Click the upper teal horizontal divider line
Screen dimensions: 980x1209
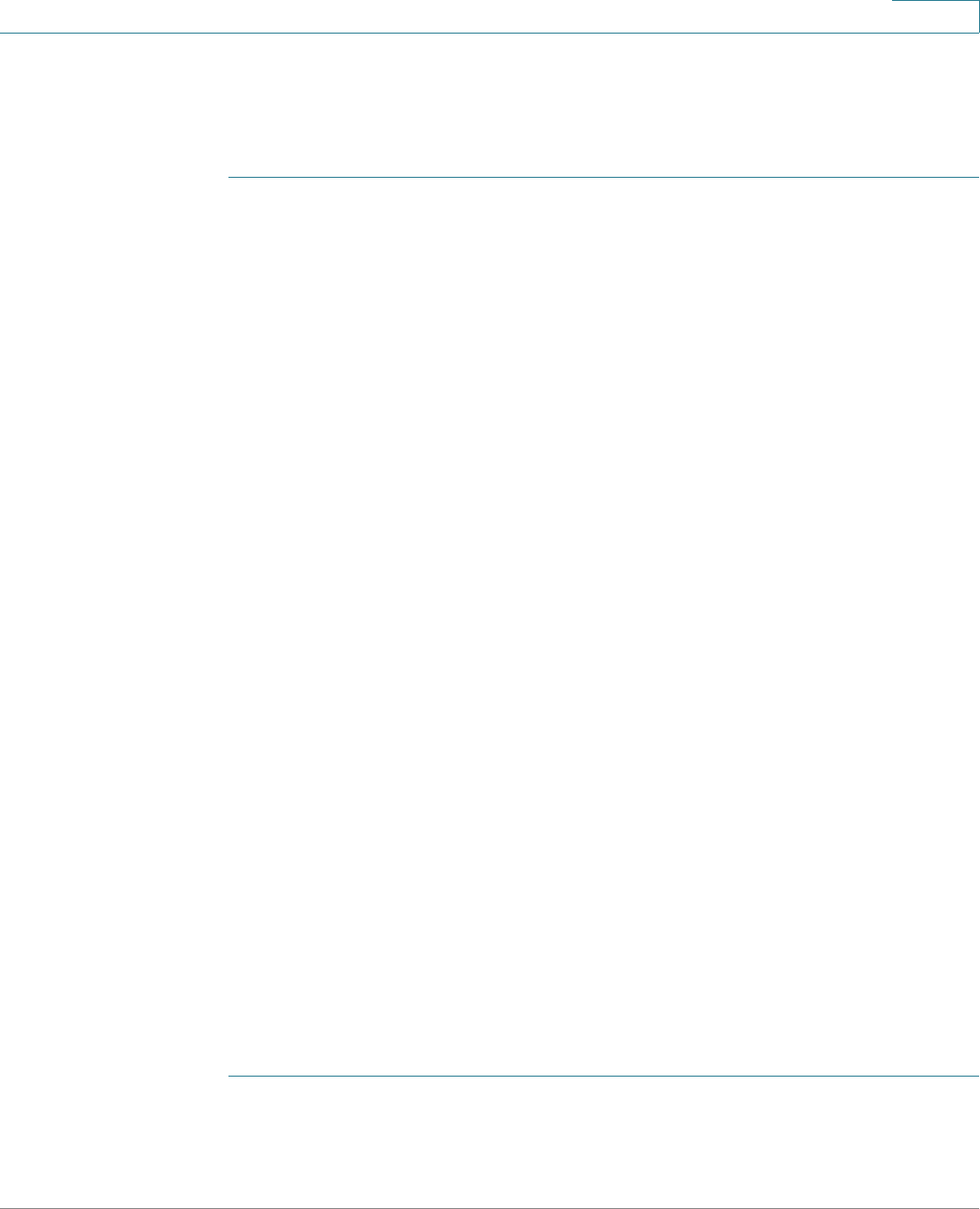click(604, 177)
